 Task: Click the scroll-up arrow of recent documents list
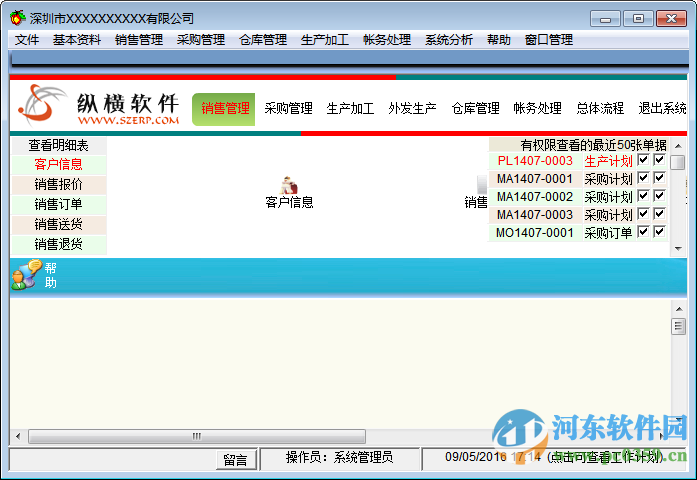click(678, 146)
